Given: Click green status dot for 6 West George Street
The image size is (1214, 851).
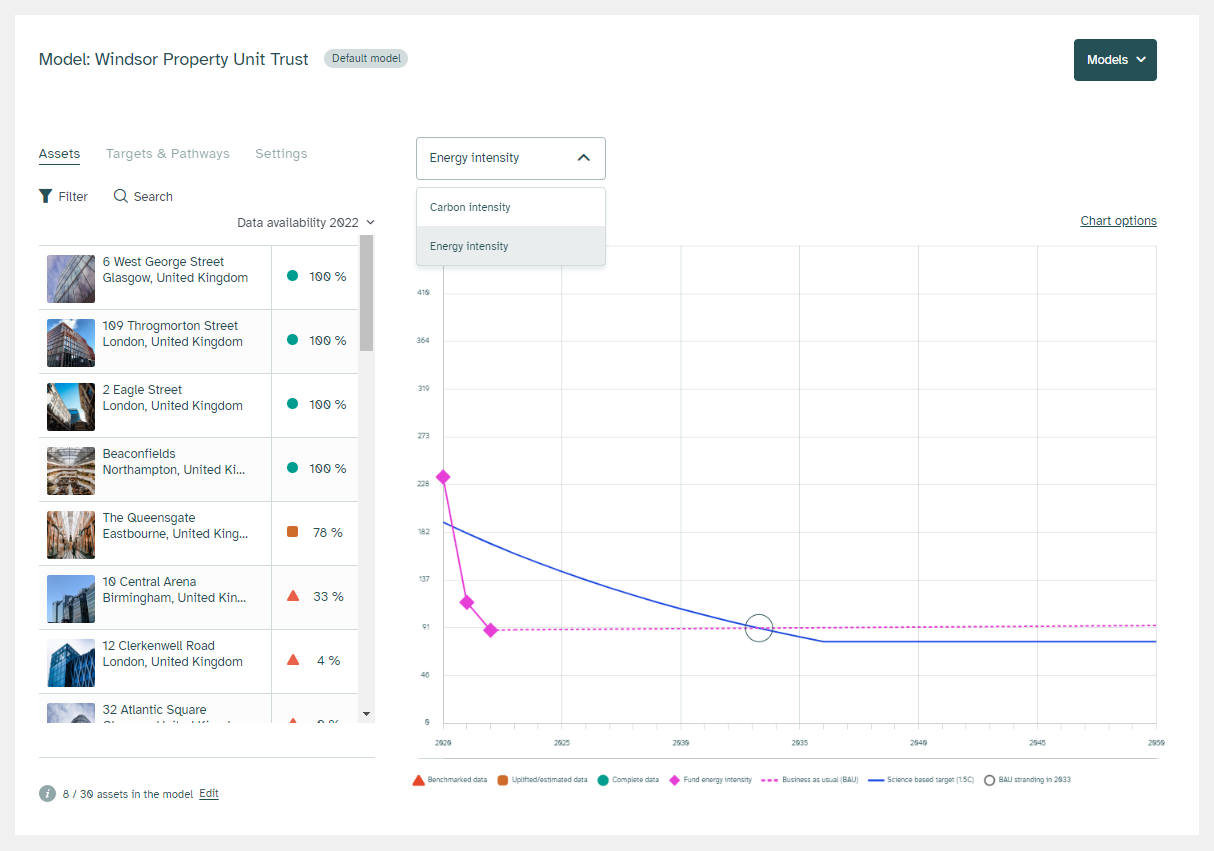Looking at the screenshot, I should click(x=292, y=276).
